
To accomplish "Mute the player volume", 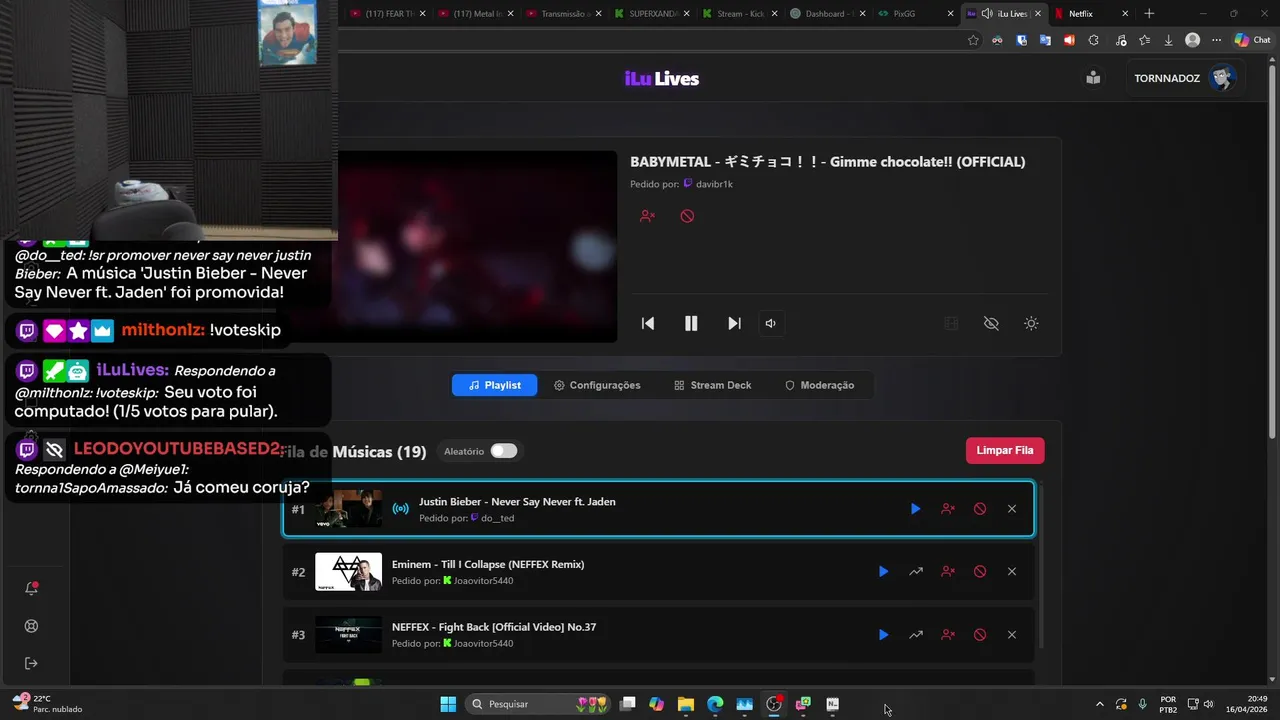I will 770,323.
